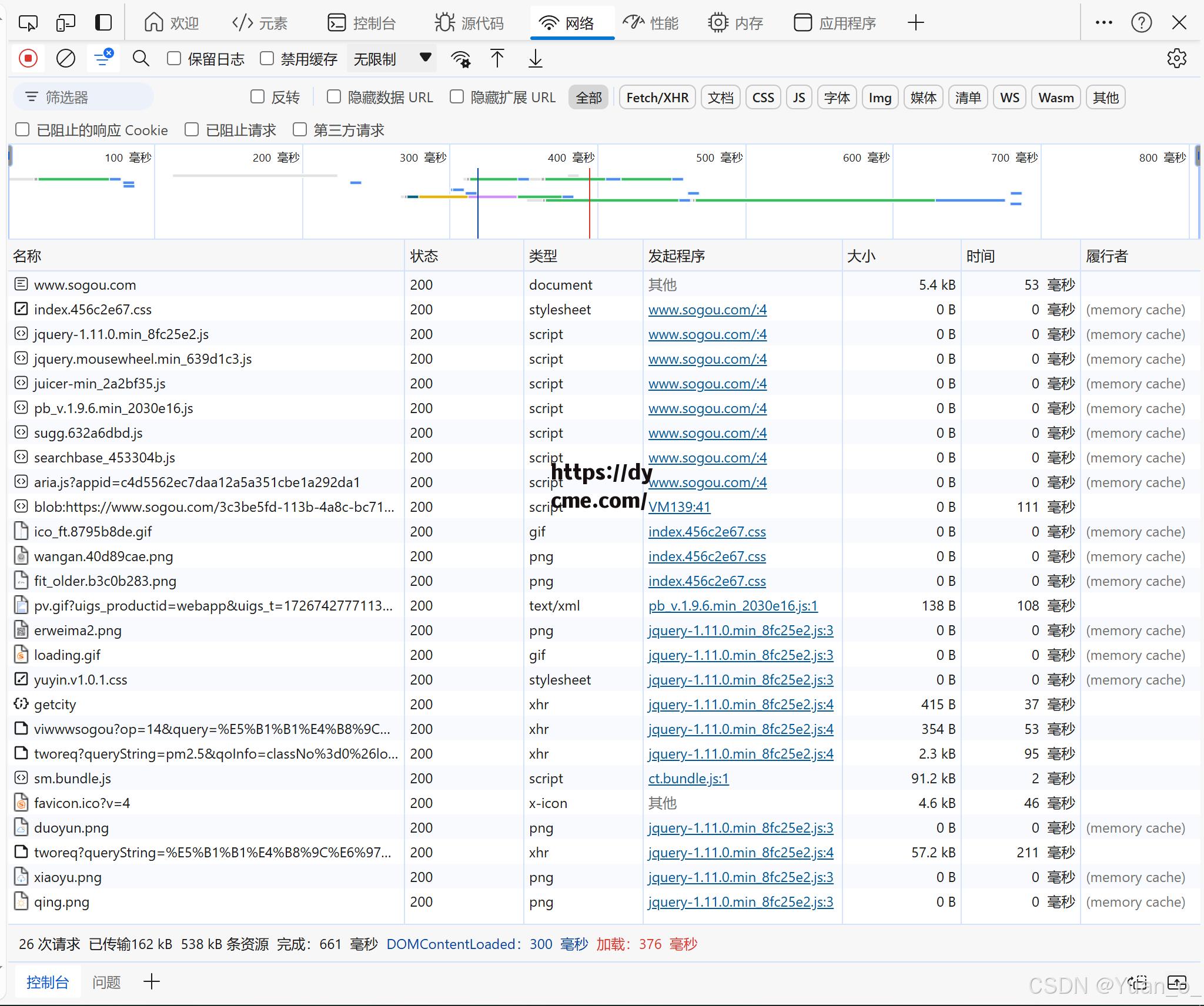1204x1006 pixels.
Task: Tick the 第三方请求 checkbox
Action: [x=300, y=129]
